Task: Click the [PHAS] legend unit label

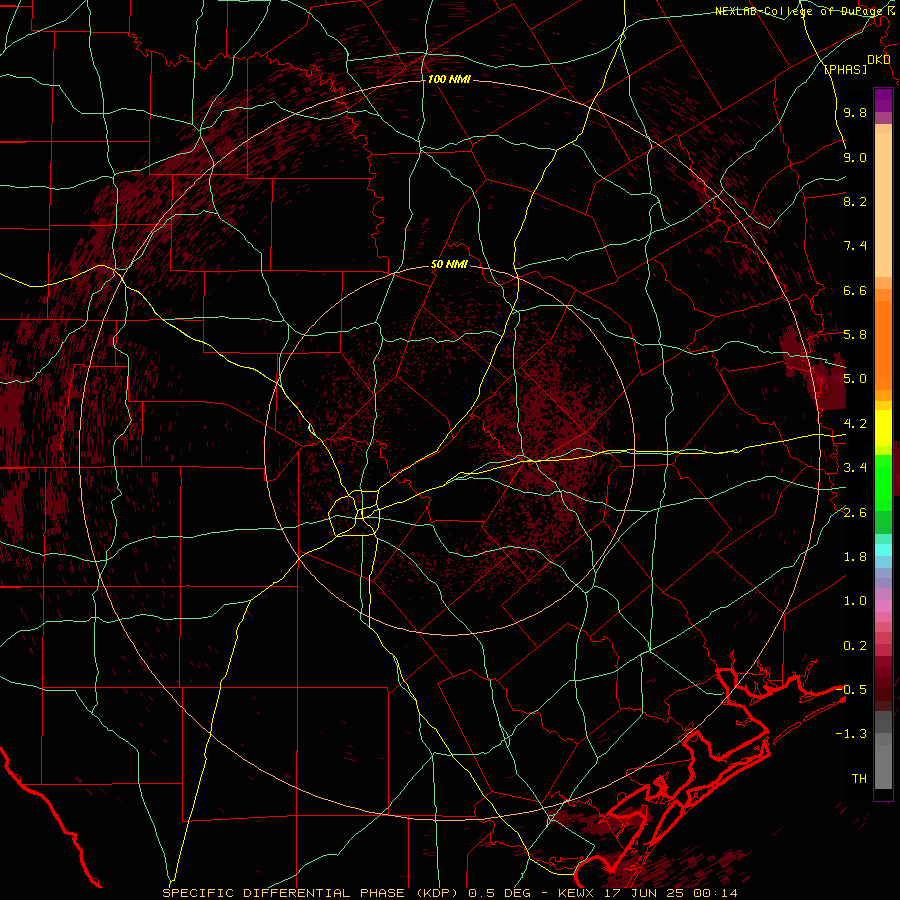Action: [x=845, y=69]
